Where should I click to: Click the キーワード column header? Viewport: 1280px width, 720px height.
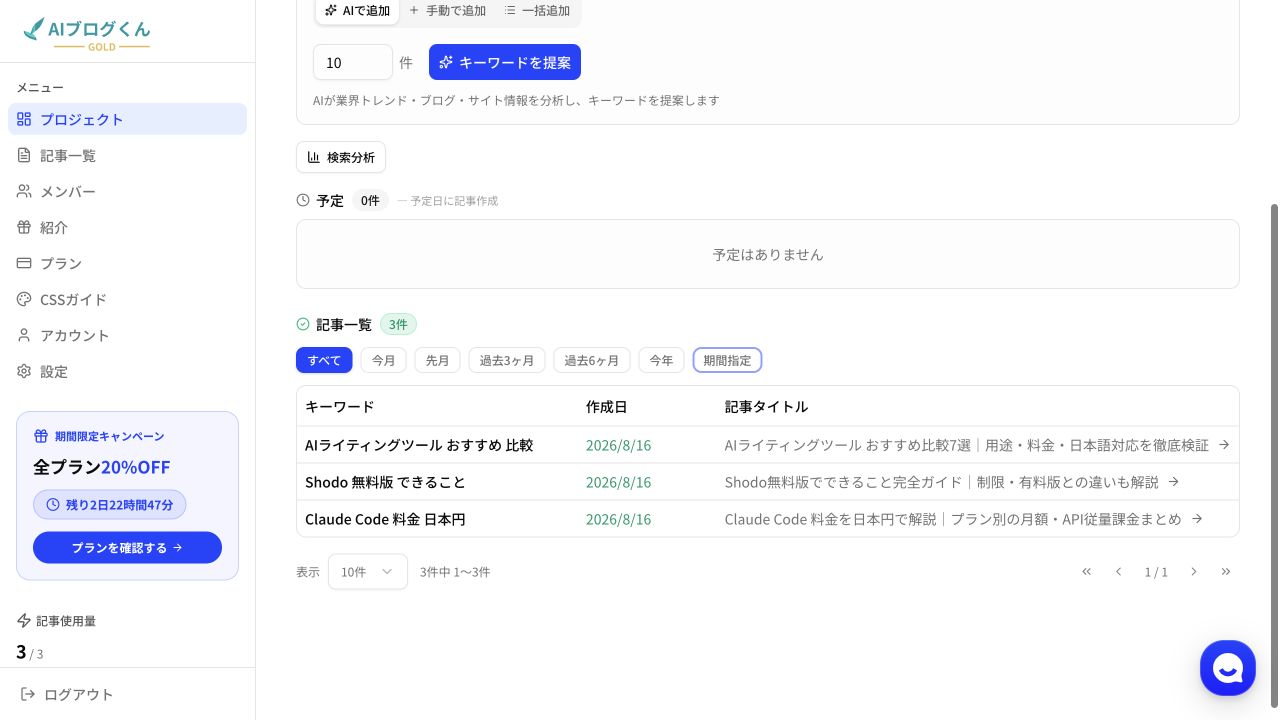pyautogui.click(x=340, y=407)
